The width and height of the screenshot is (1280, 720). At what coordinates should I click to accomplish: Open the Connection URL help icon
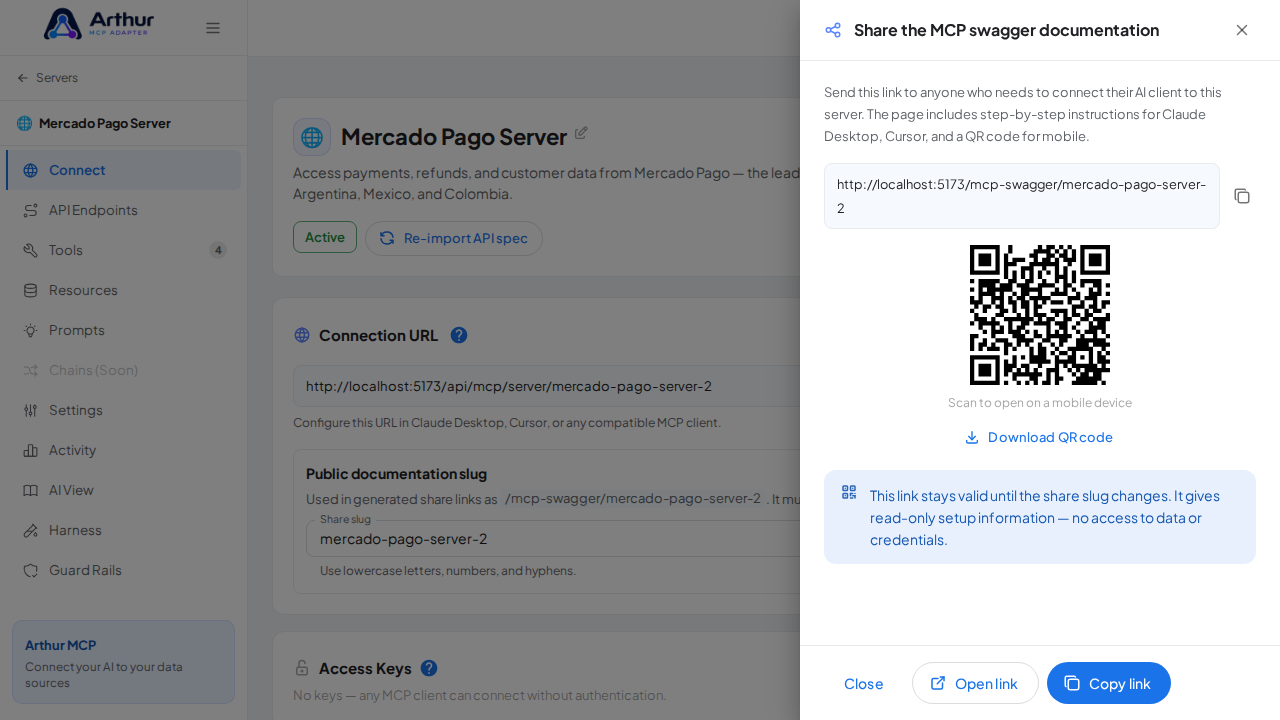click(x=459, y=335)
